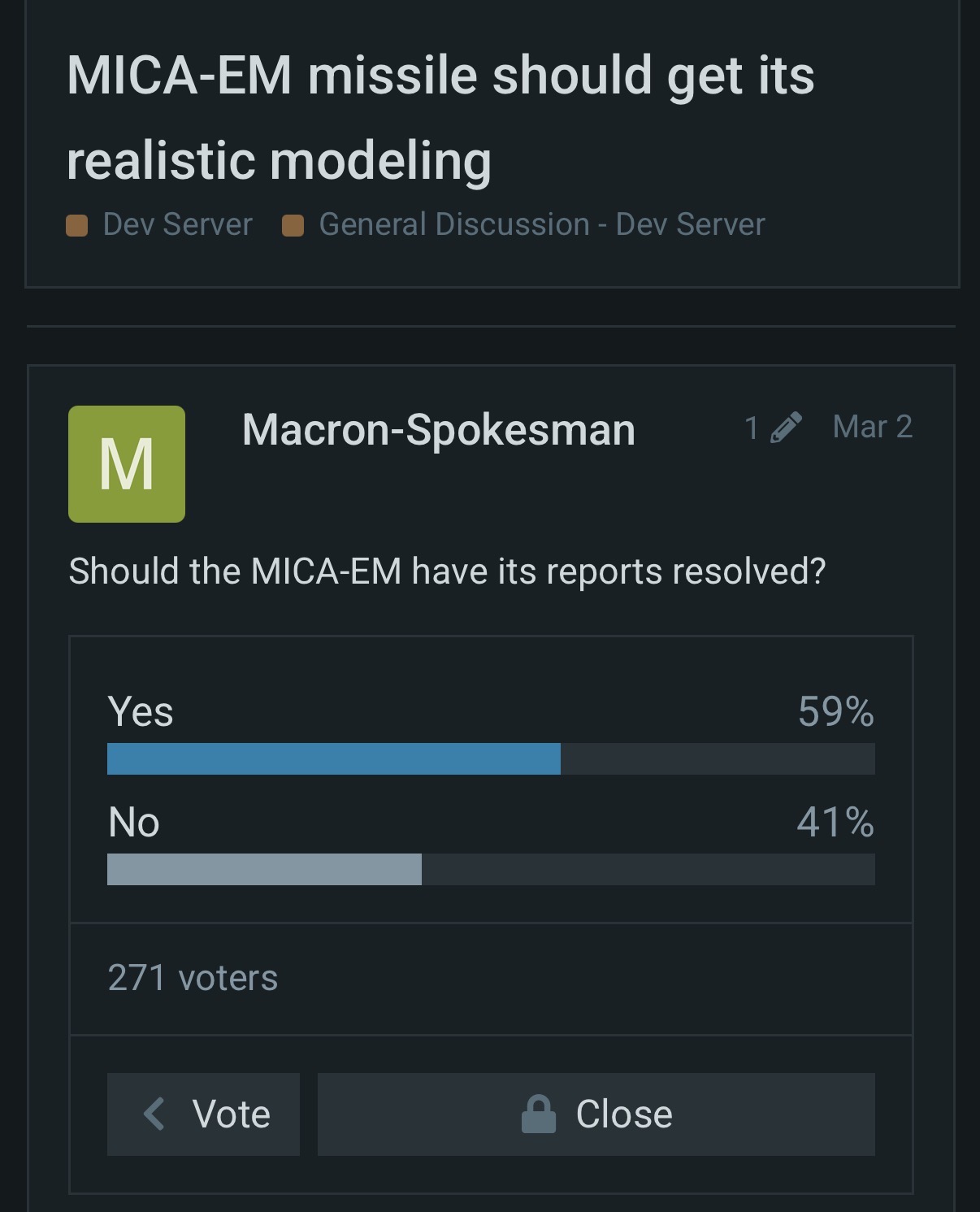Click the brown General Discussion category badge
Screen dimensions: 980x1212
click(x=293, y=225)
